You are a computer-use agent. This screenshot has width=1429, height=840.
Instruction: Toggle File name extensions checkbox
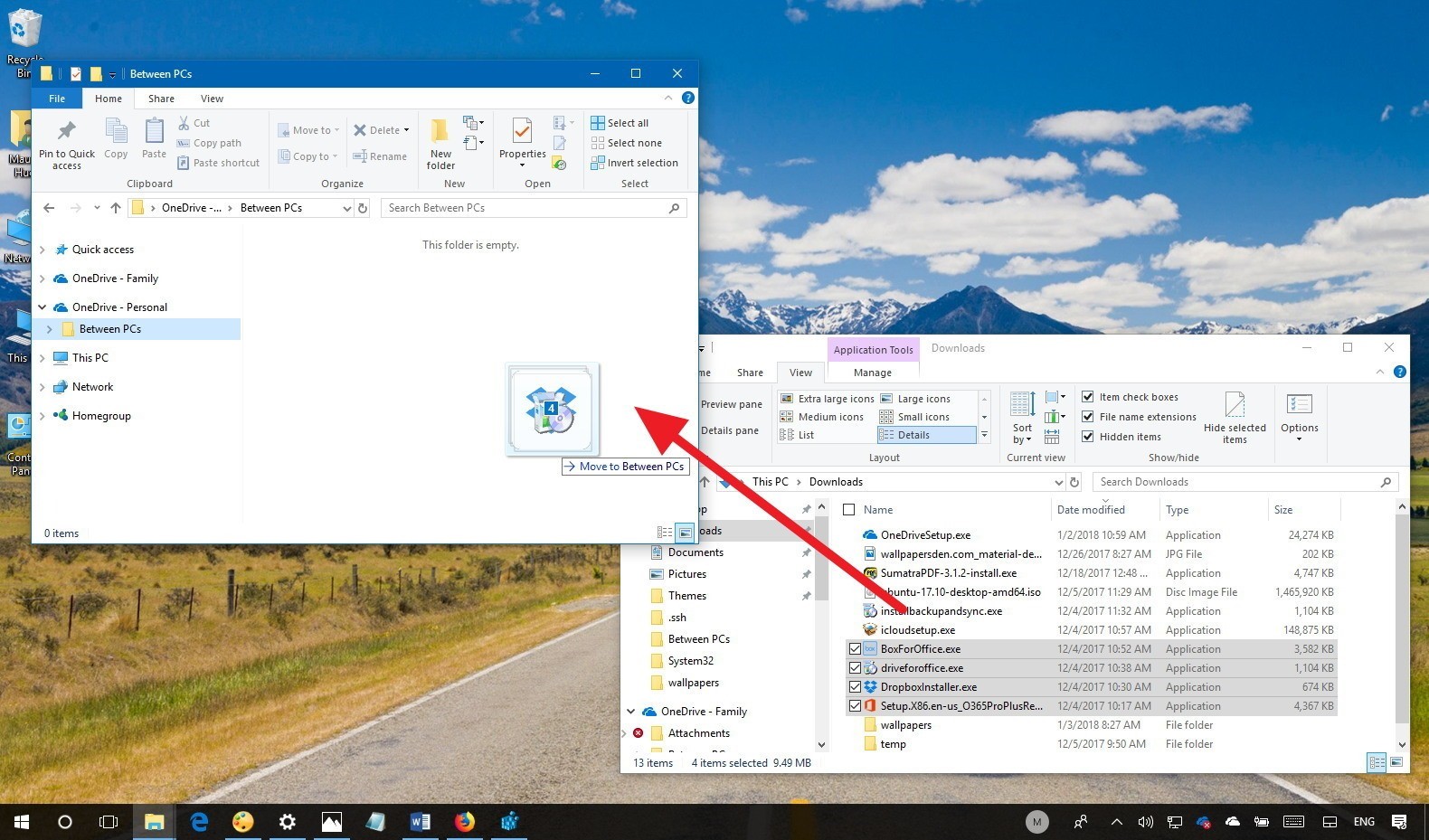(1088, 417)
